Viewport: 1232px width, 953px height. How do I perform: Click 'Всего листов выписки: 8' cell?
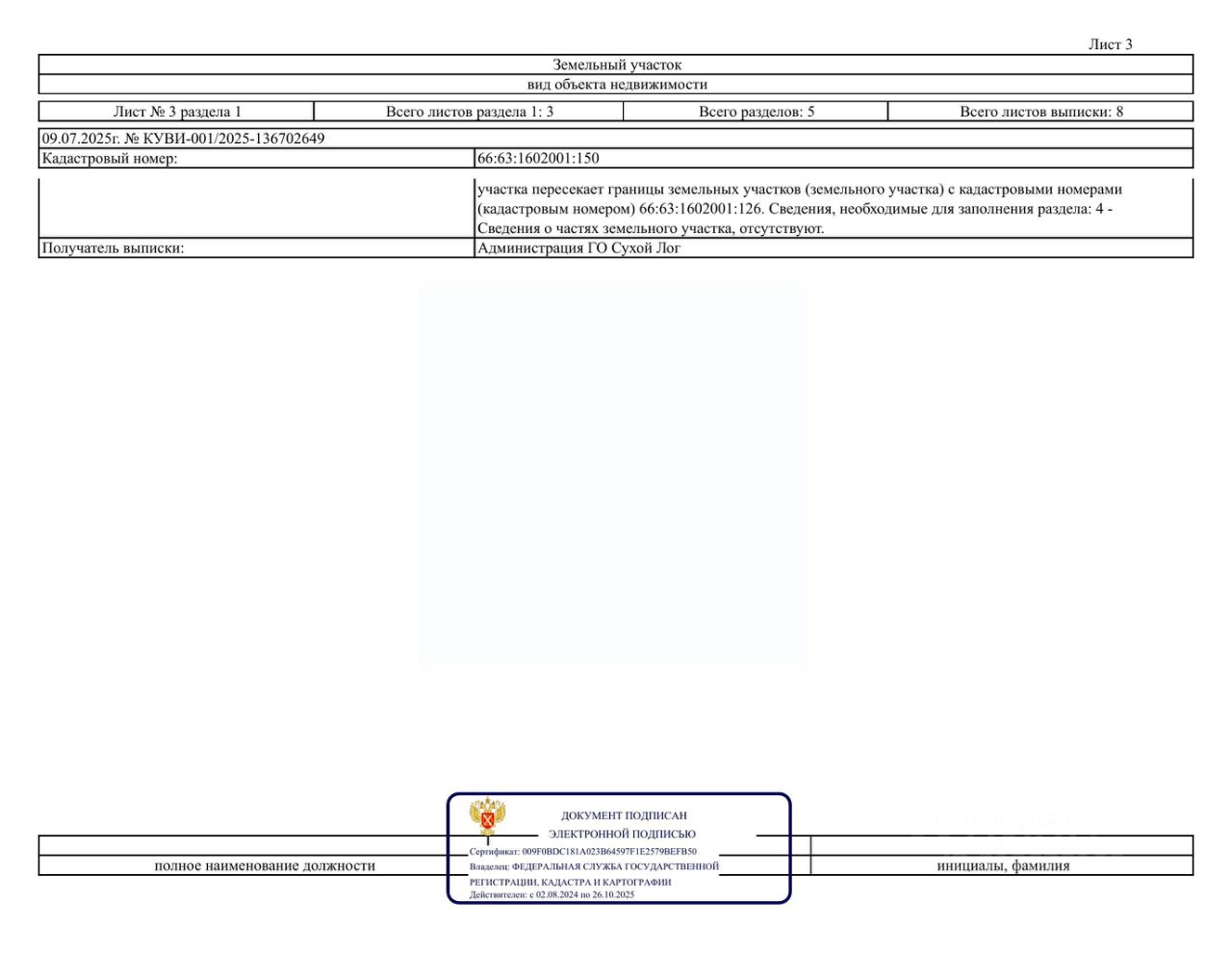1041,112
